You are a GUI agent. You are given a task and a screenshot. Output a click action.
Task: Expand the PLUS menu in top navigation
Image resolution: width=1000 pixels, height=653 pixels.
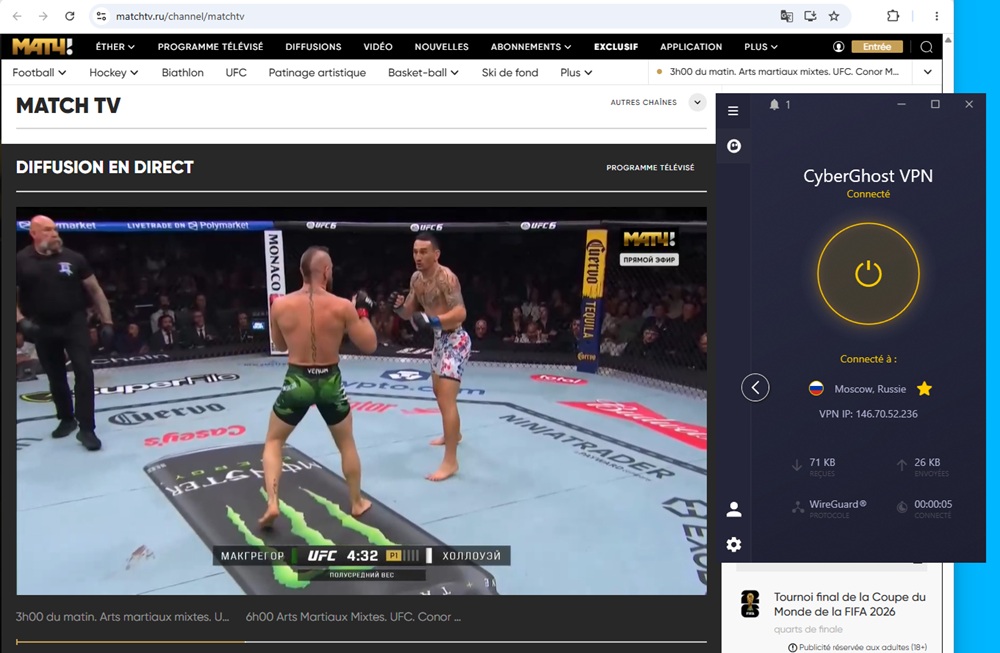(761, 47)
